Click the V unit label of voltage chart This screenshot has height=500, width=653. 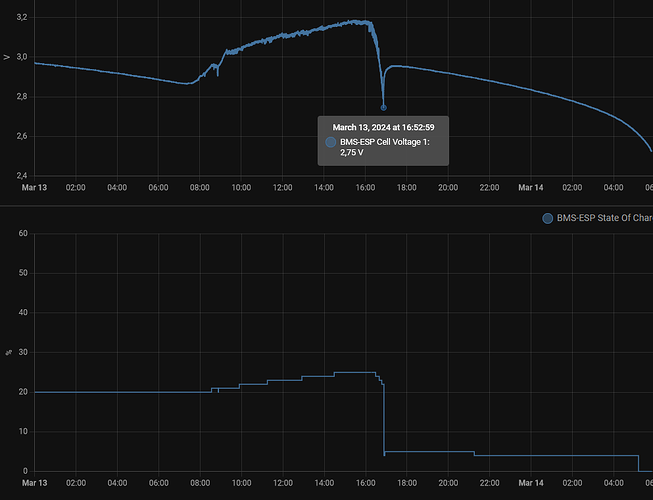coord(7,57)
